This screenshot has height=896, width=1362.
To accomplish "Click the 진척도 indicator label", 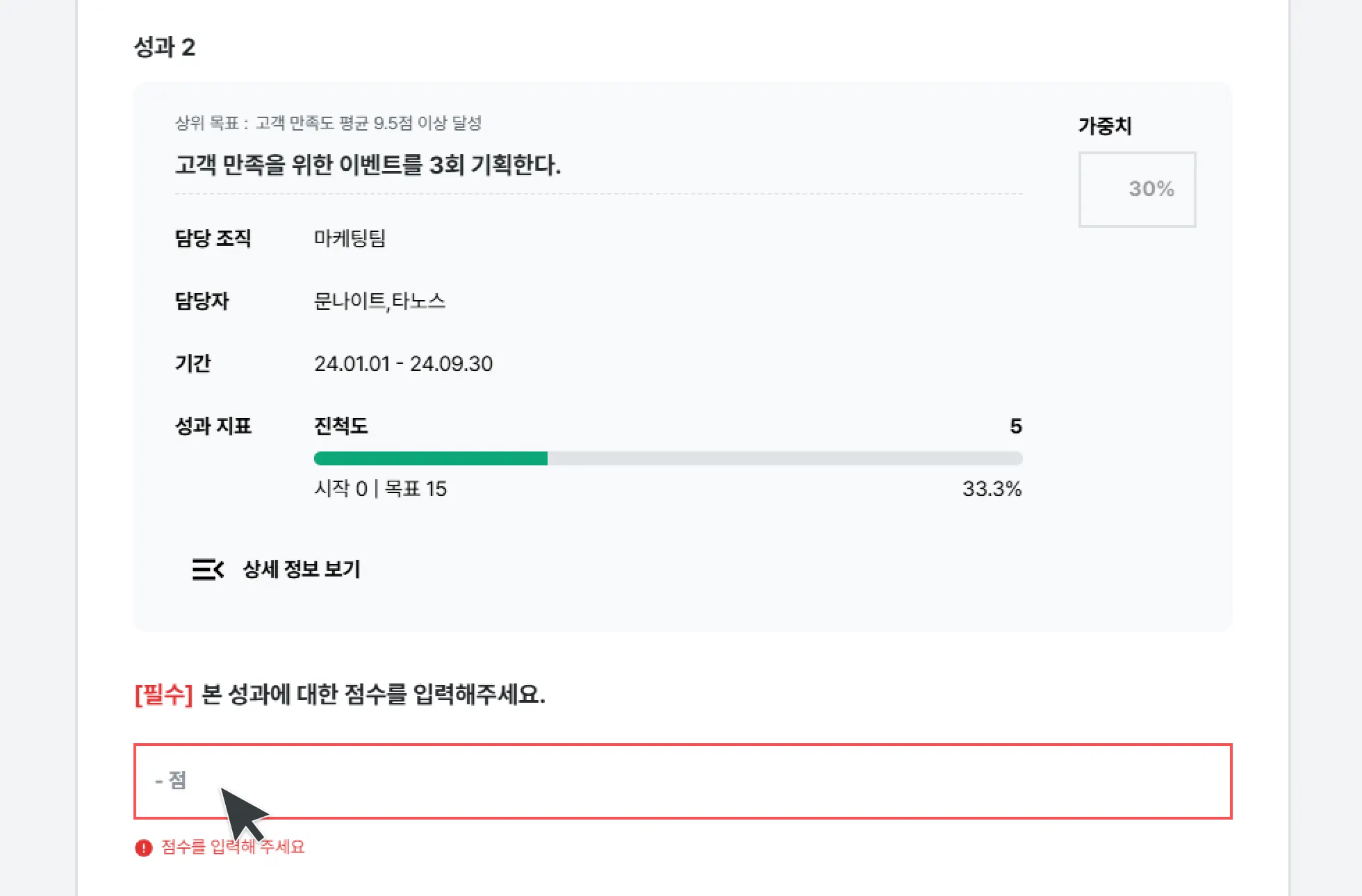I will tap(340, 426).
